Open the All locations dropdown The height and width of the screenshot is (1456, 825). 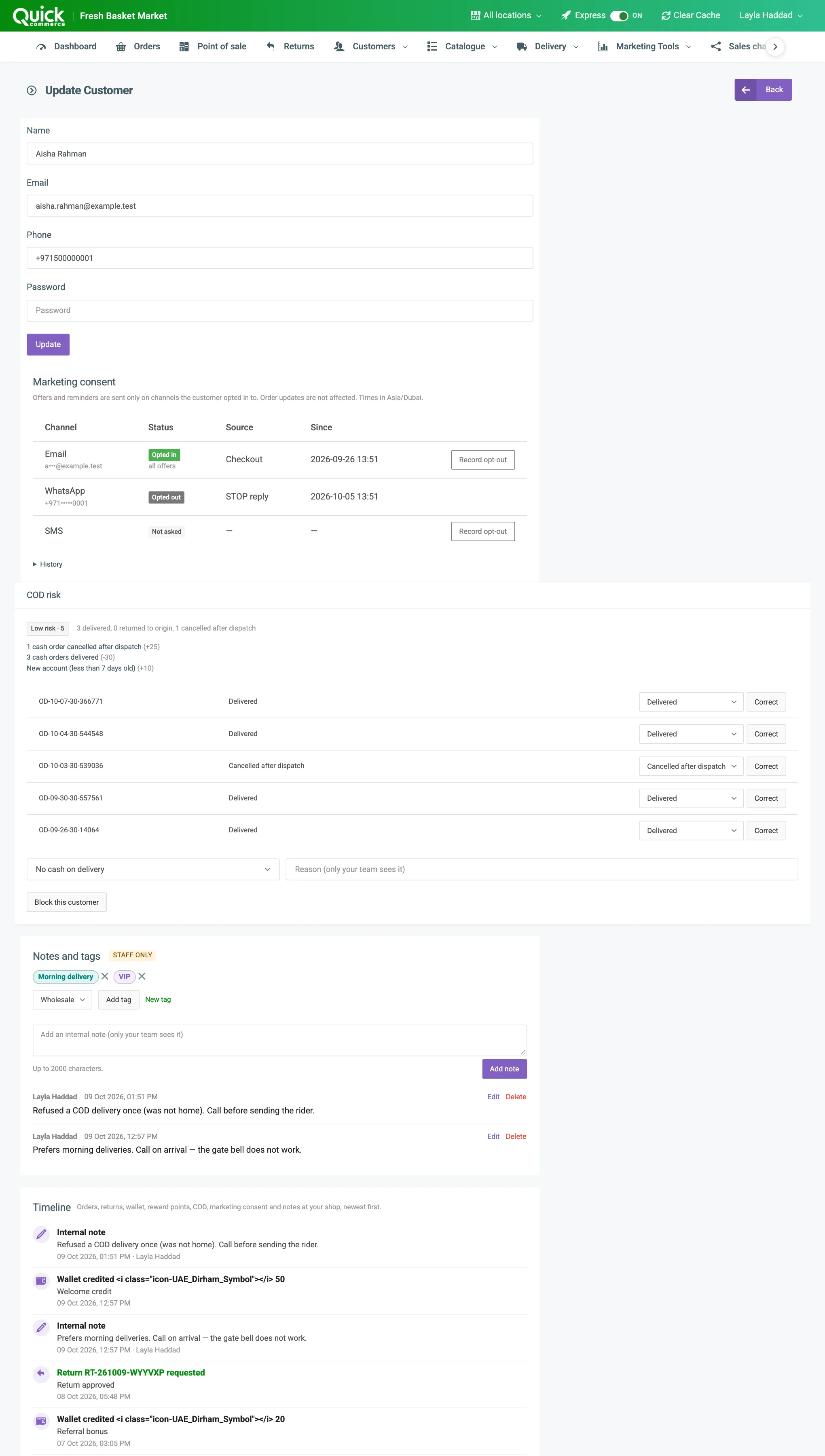506,16
